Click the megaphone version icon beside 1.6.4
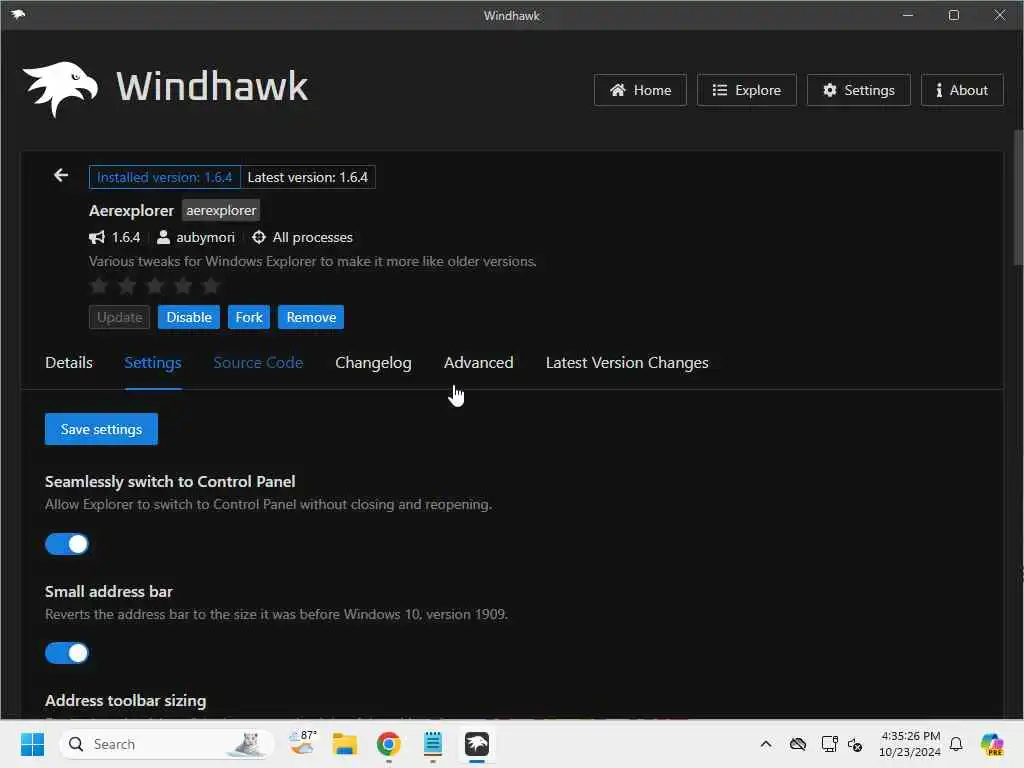1024x768 pixels. pos(97,237)
